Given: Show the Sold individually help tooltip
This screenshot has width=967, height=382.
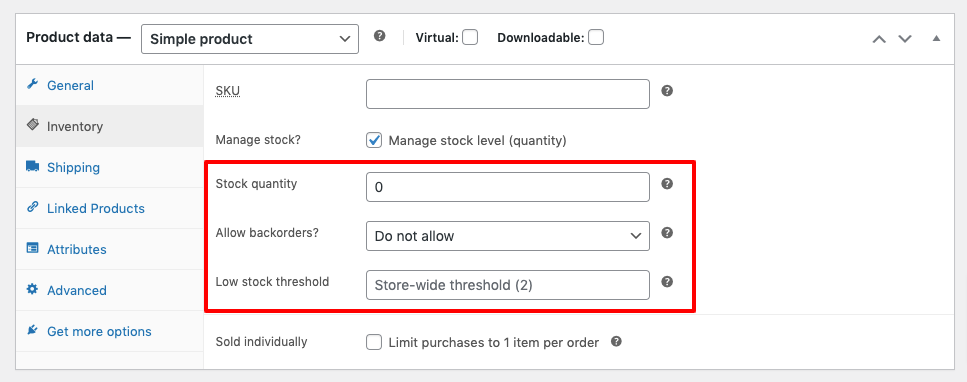Looking at the screenshot, I should click(616, 341).
